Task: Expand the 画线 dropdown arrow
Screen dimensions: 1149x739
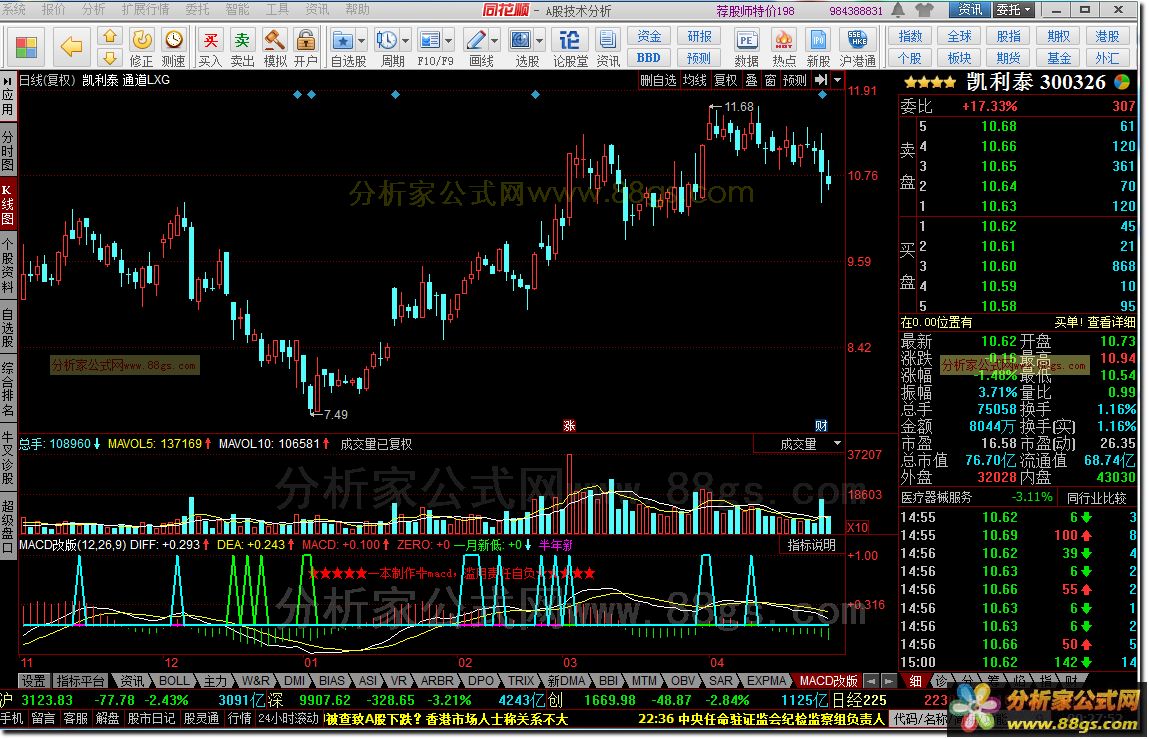Action: coord(495,40)
